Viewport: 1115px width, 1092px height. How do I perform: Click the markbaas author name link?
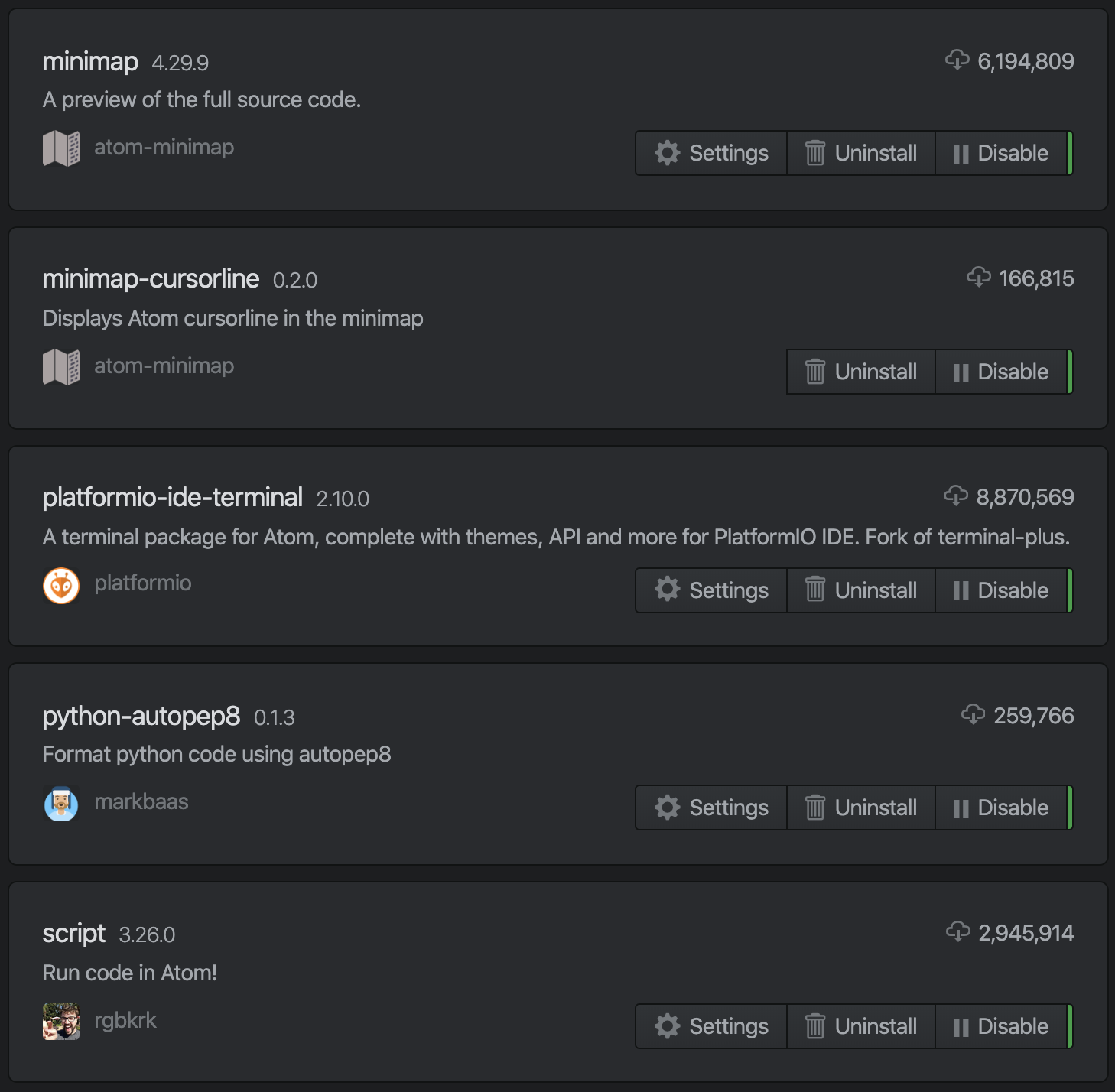pos(141,801)
